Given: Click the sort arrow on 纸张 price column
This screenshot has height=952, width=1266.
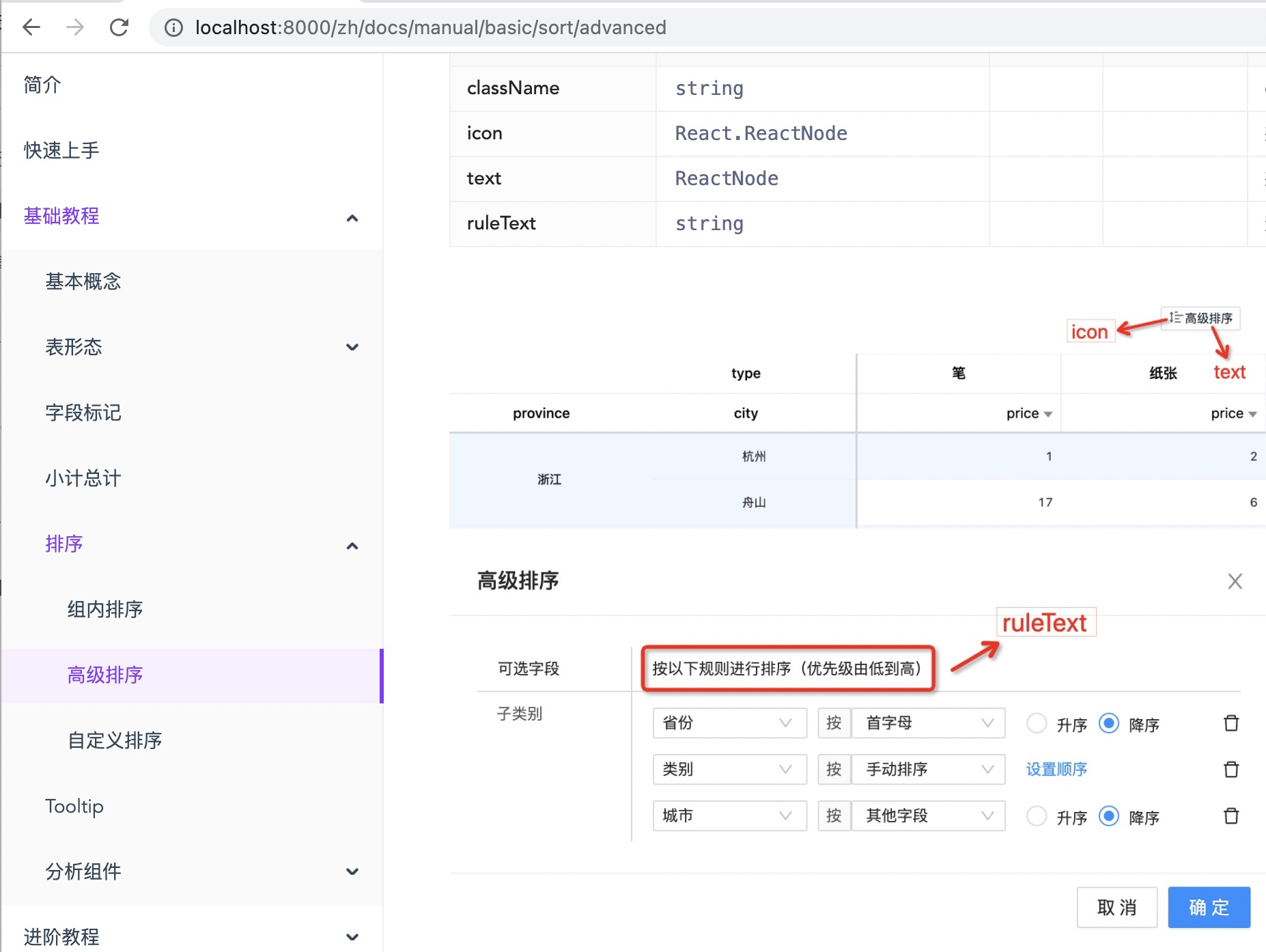Looking at the screenshot, I should [1252, 413].
